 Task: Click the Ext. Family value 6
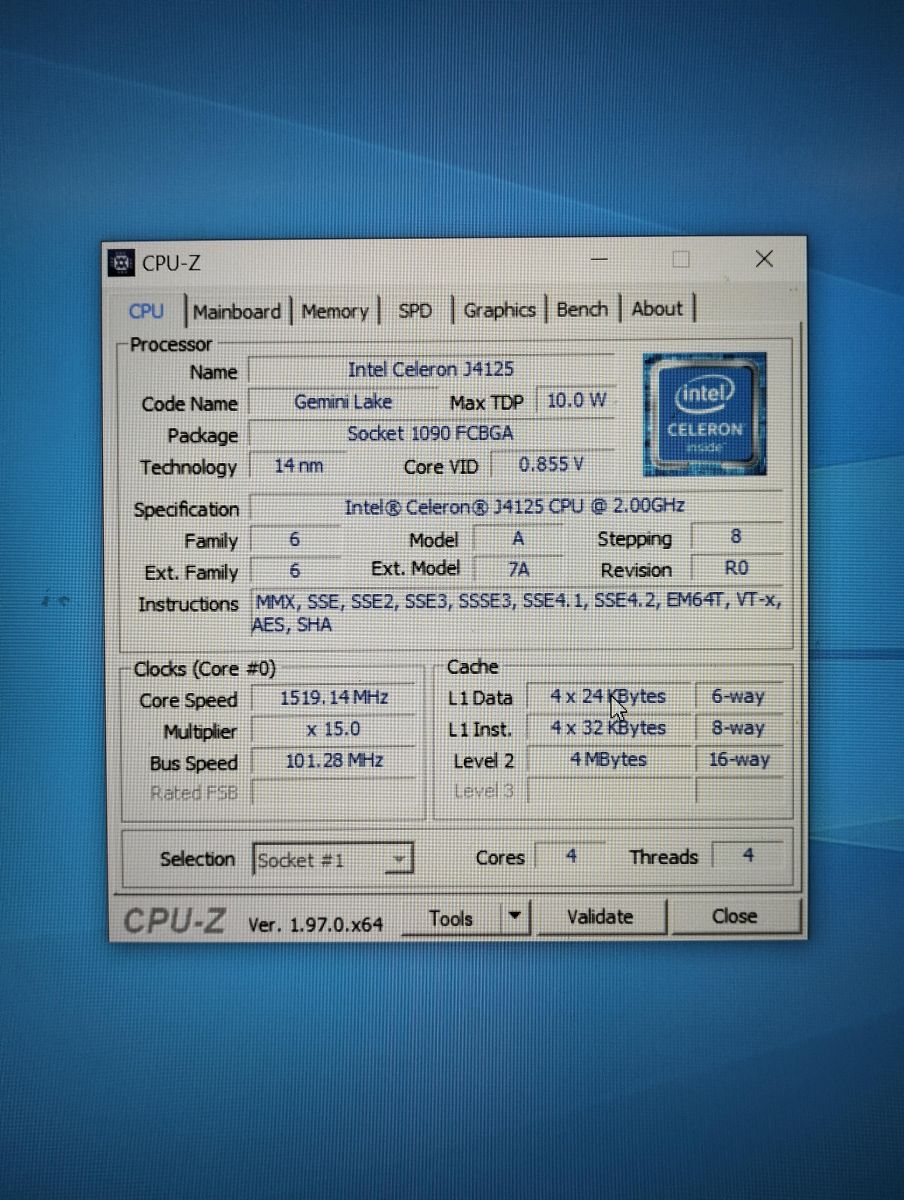tap(294, 570)
